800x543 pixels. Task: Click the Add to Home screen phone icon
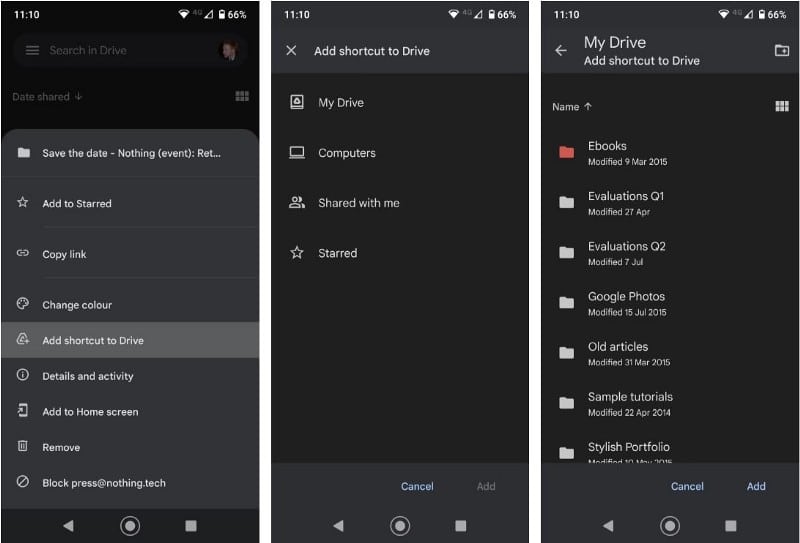(22, 410)
